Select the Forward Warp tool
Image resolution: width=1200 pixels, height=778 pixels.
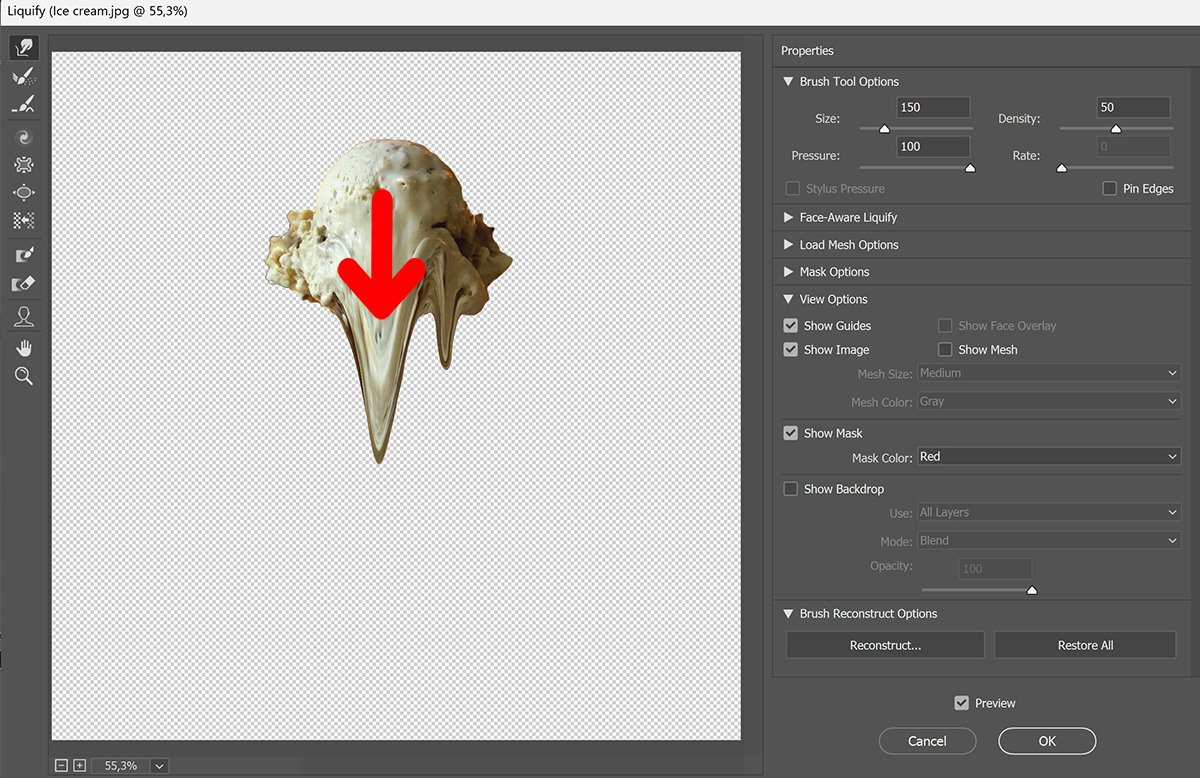click(x=23, y=46)
